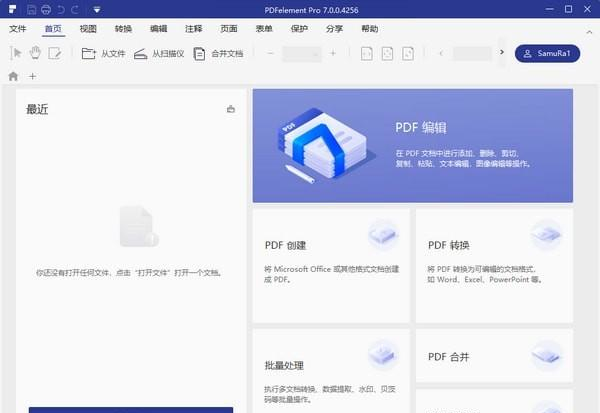Open the 文件 menu
600x413 pixels.
(18, 29)
